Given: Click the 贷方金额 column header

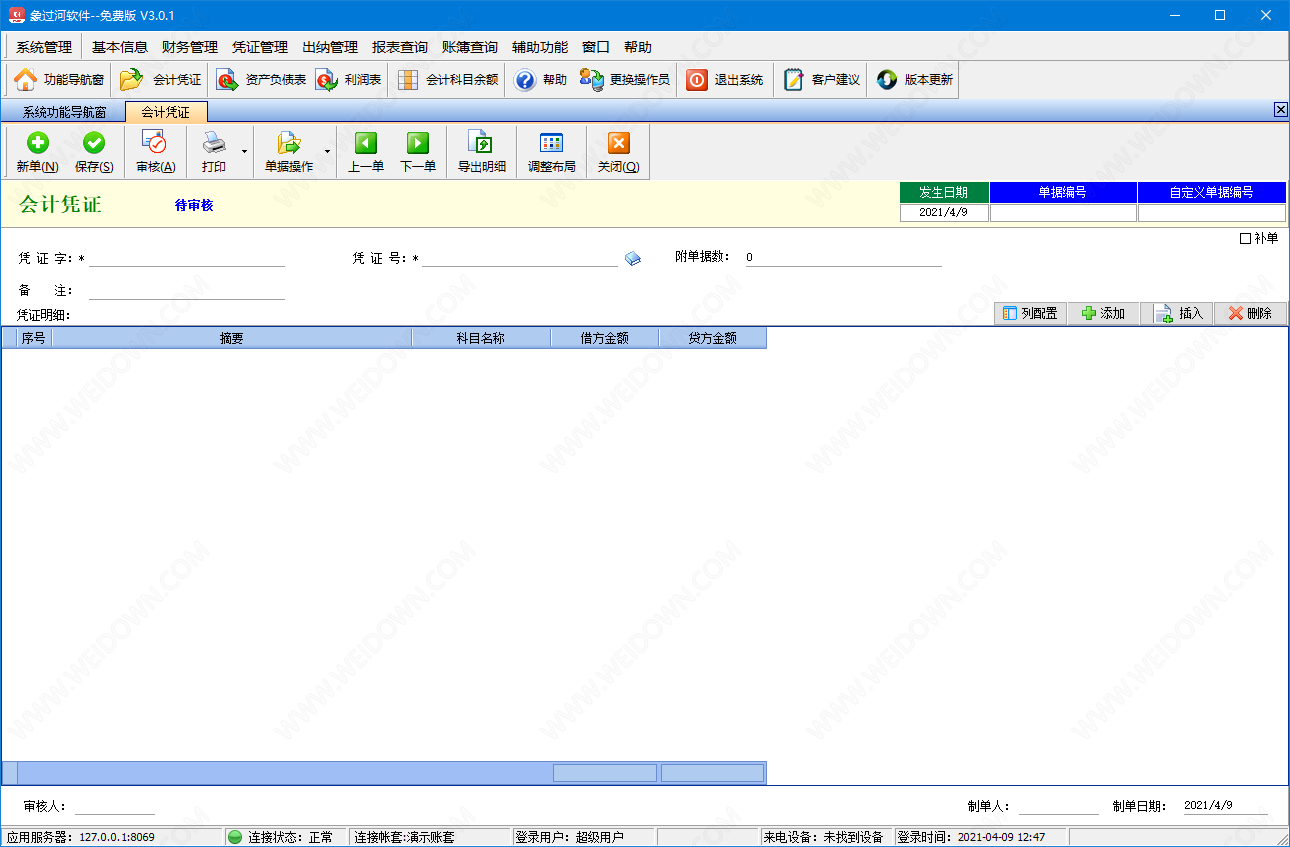Looking at the screenshot, I should 713,338.
